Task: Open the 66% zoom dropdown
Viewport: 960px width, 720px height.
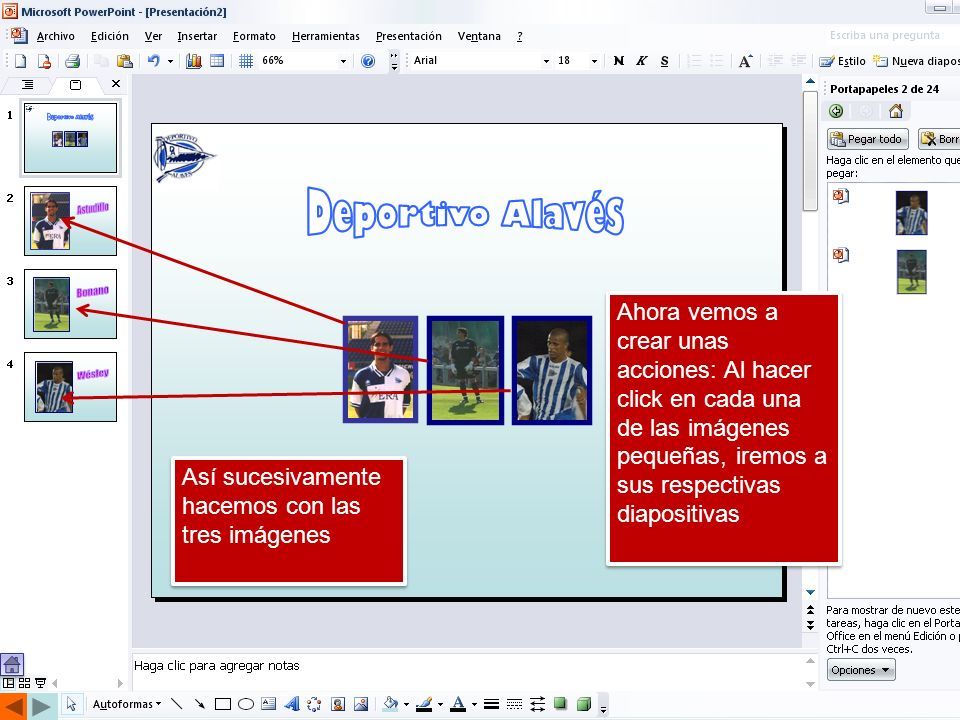Action: (343, 61)
